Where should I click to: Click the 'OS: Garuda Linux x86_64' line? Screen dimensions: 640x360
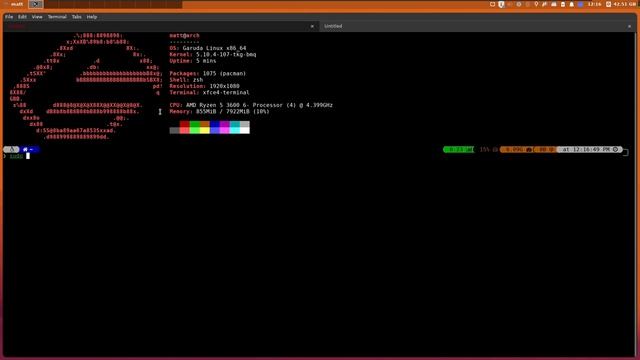point(208,48)
